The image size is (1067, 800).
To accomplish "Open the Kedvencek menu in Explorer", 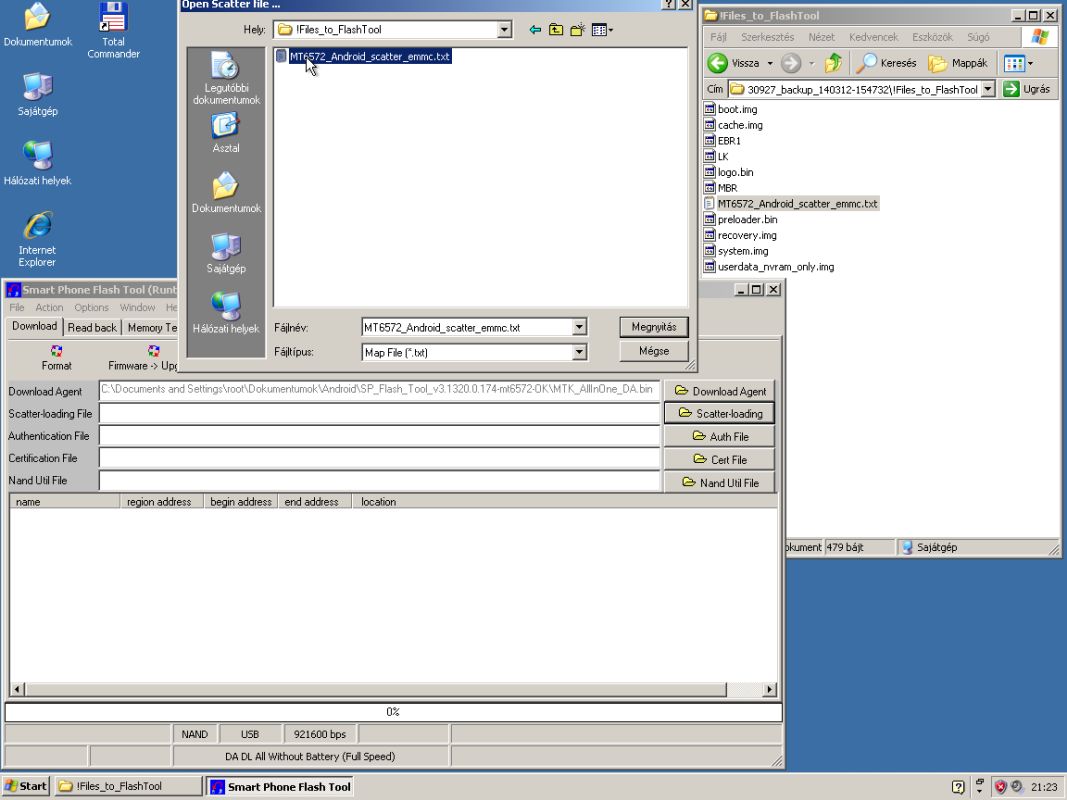I will (873, 37).
